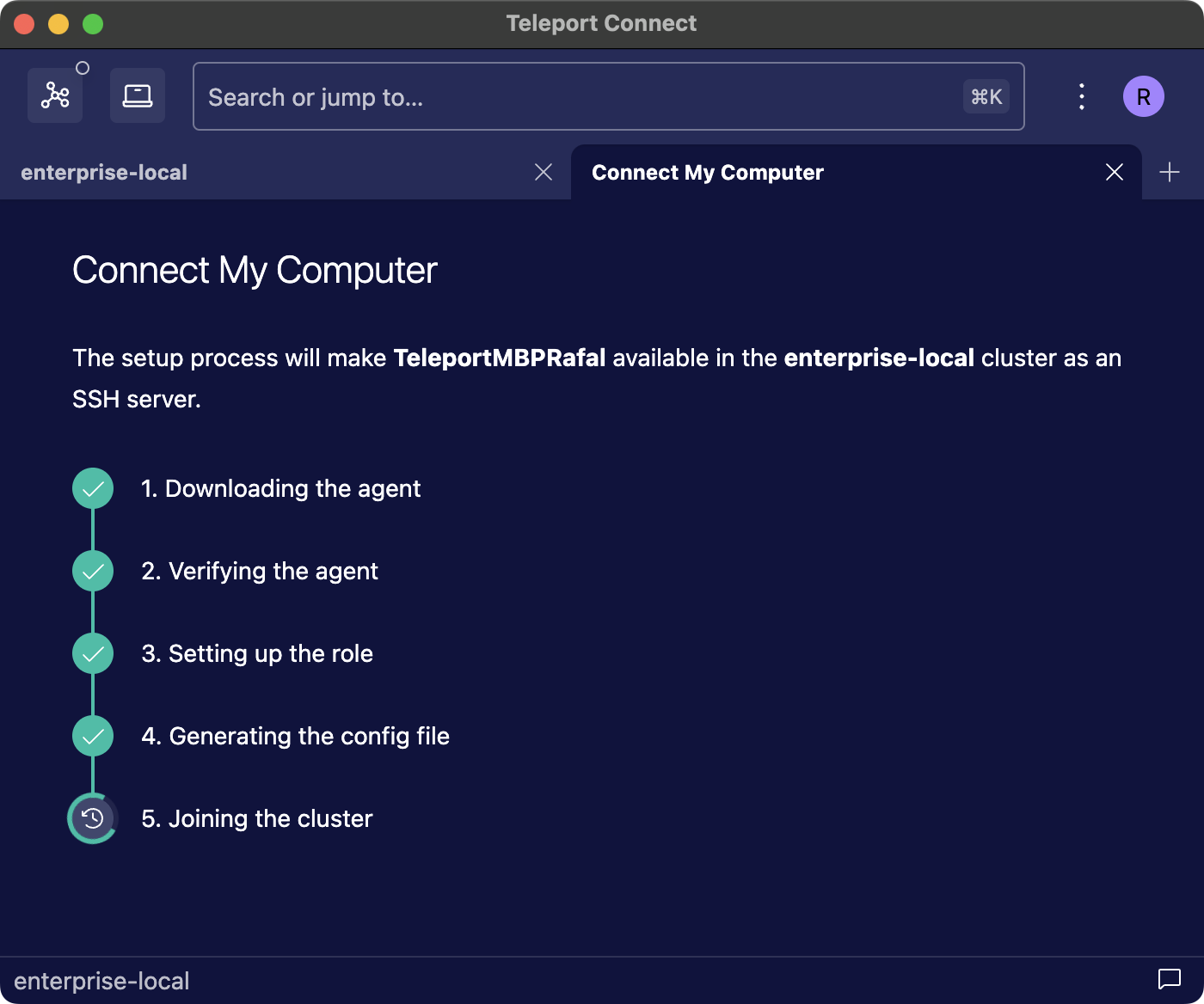Click the checkmark for Verifying the agent
Screen dimensions: 1204x1004
point(92,571)
